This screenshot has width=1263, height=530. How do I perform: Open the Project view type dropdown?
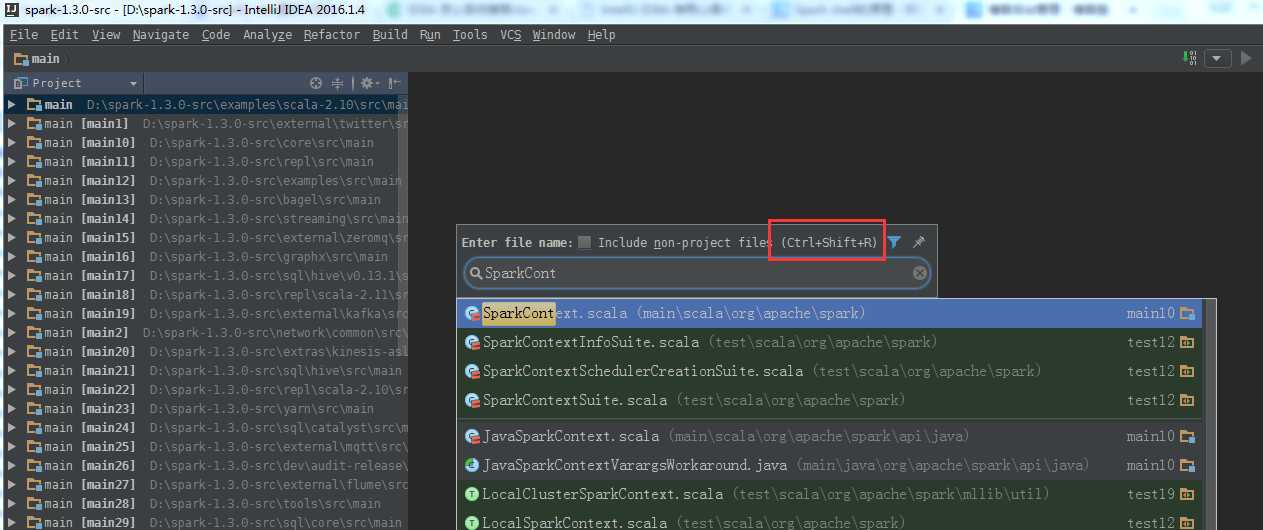click(133, 84)
